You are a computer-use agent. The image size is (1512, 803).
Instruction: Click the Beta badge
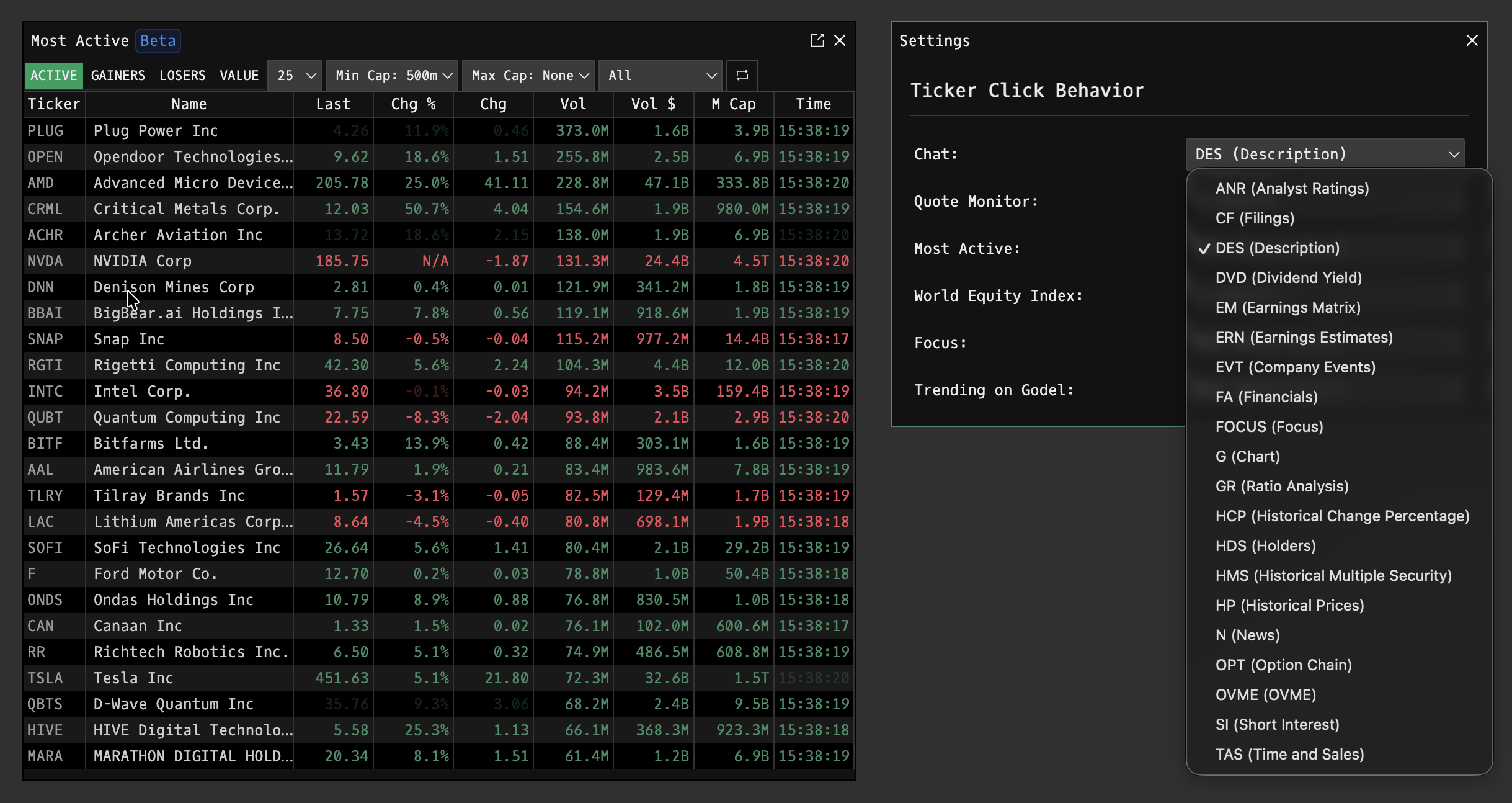pos(158,40)
